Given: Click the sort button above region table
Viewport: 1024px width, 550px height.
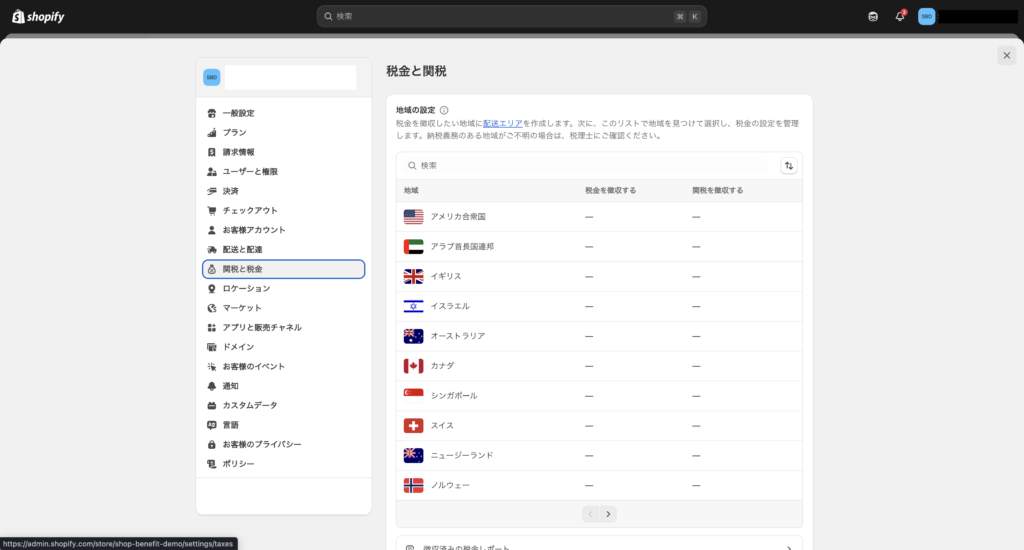Looking at the screenshot, I should tap(789, 166).
